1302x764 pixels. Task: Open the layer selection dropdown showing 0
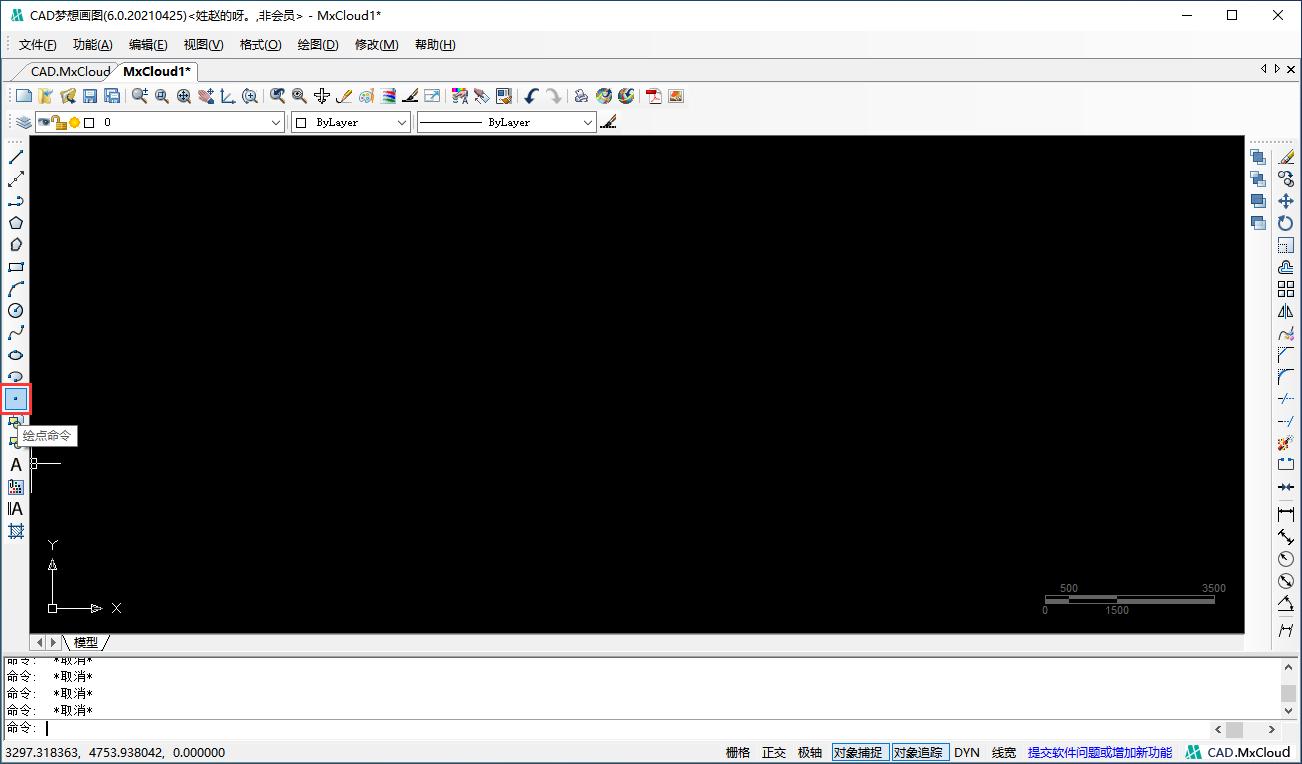pyautogui.click(x=160, y=122)
